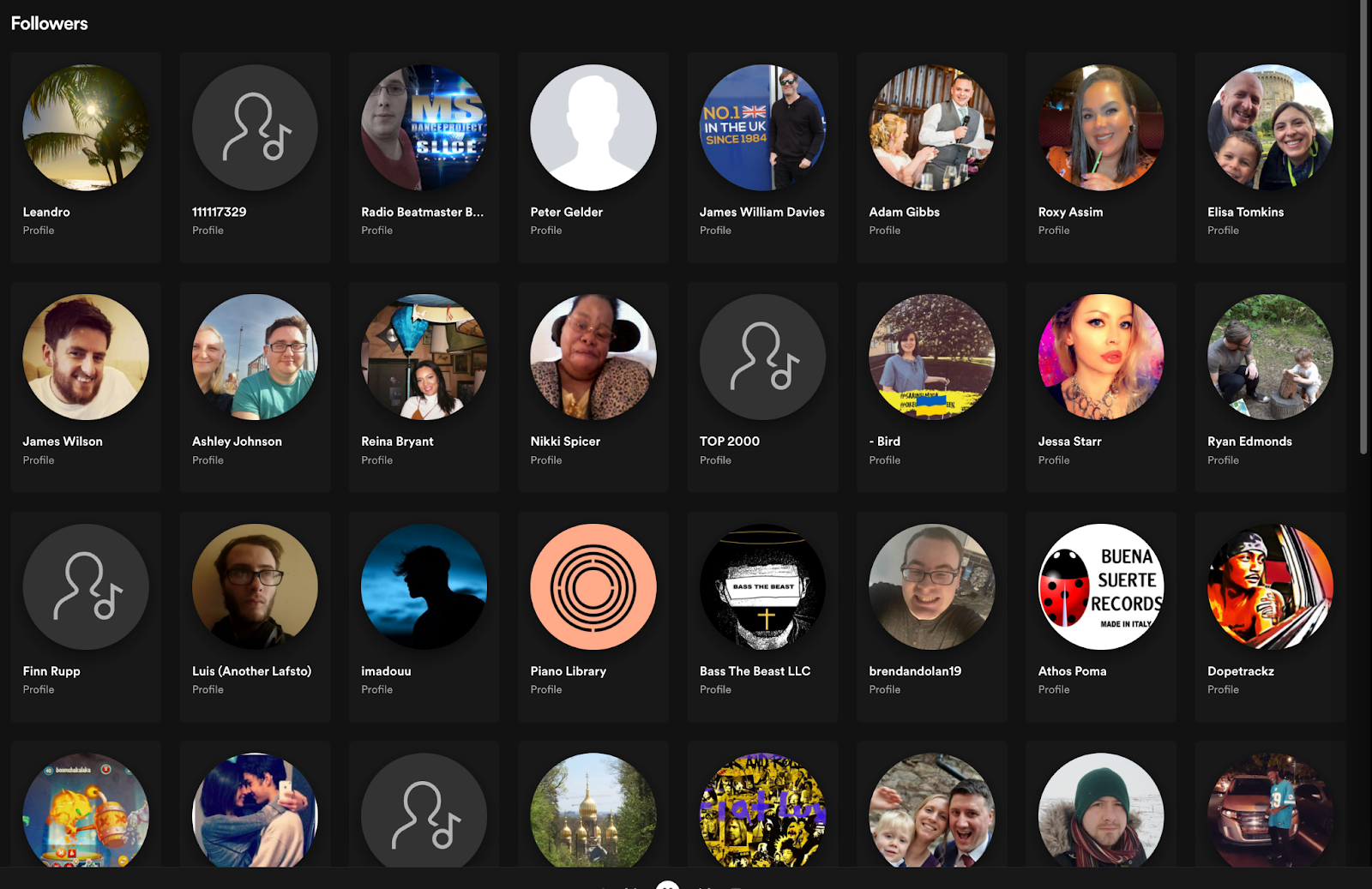Select the imadouu name text
Viewport: 1372px width, 889px height.
tap(387, 671)
